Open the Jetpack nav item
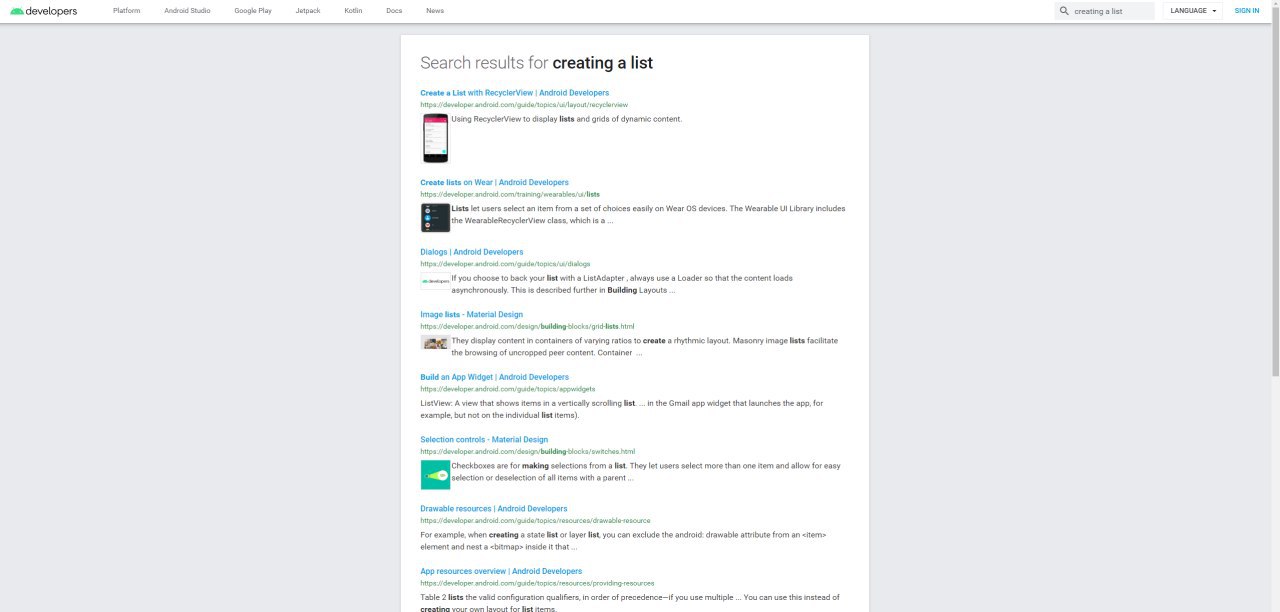The width and height of the screenshot is (1280, 612). pos(308,11)
